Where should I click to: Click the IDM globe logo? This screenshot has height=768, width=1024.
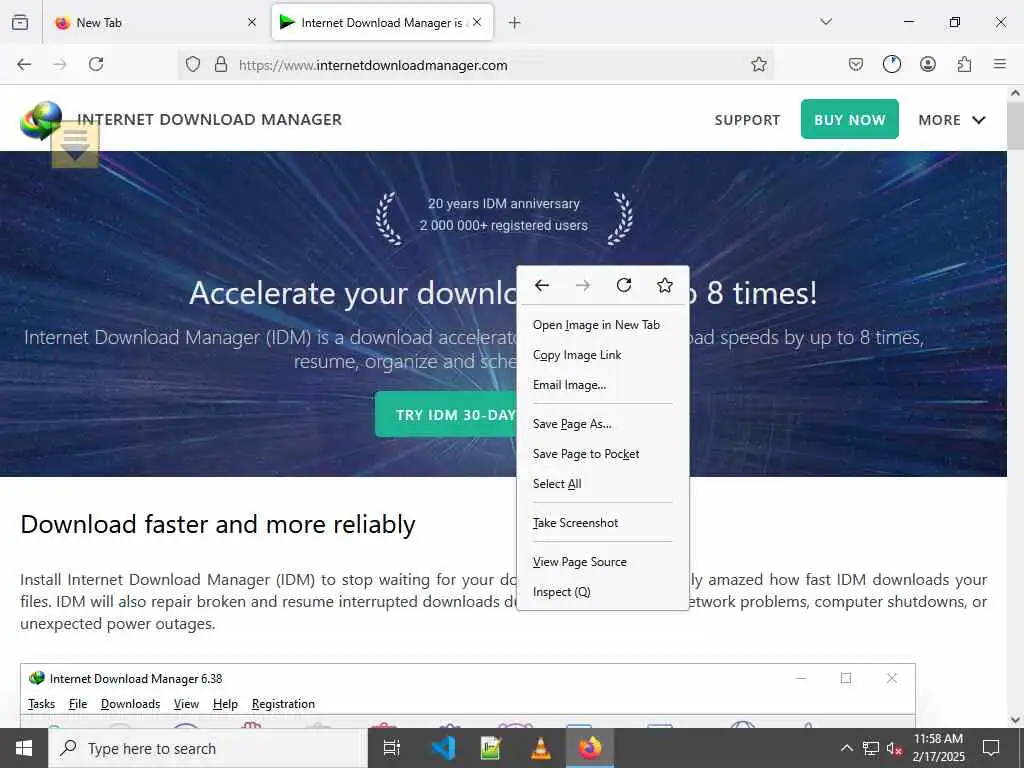(40, 120)
